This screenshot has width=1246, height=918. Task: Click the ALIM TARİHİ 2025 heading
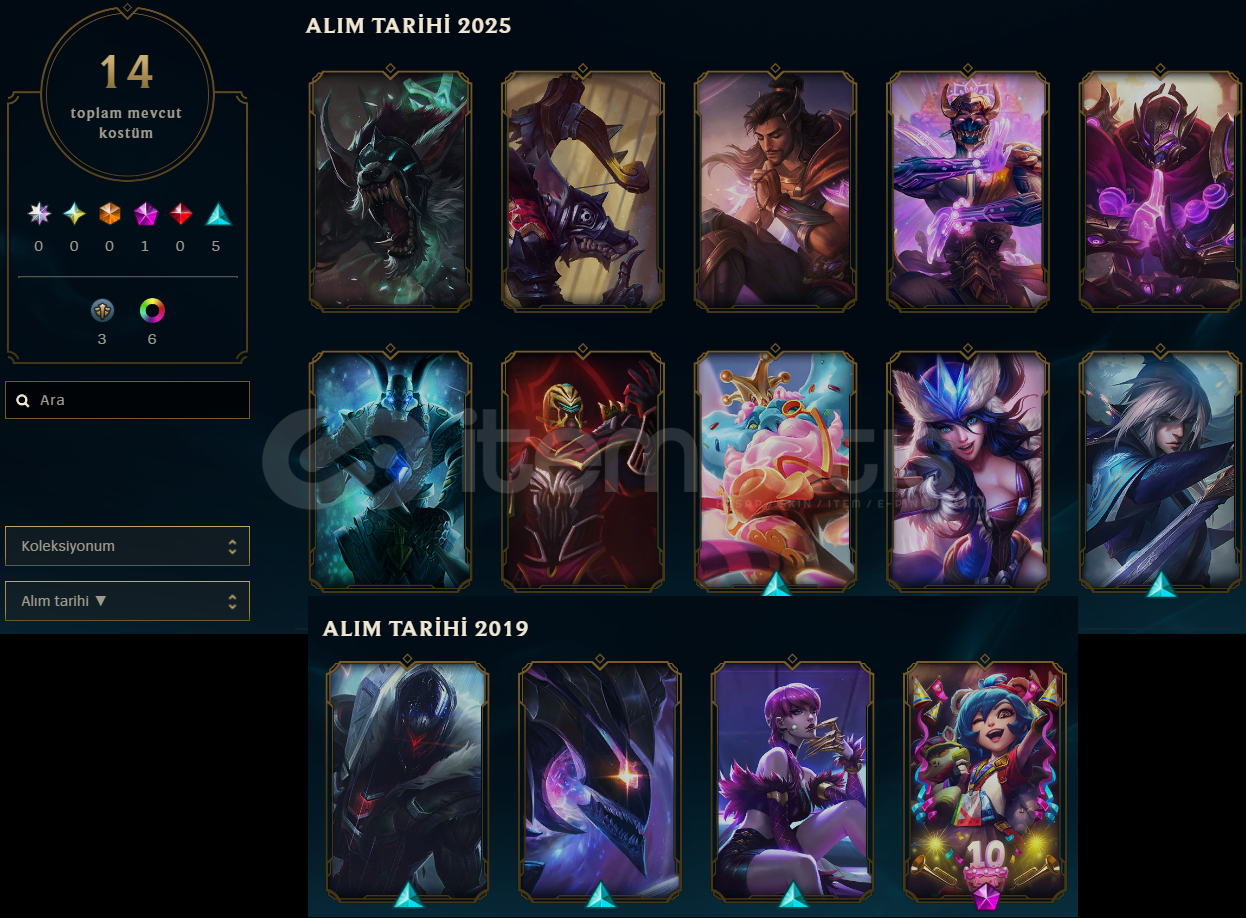pyautogui.click(x=409, y=26)
